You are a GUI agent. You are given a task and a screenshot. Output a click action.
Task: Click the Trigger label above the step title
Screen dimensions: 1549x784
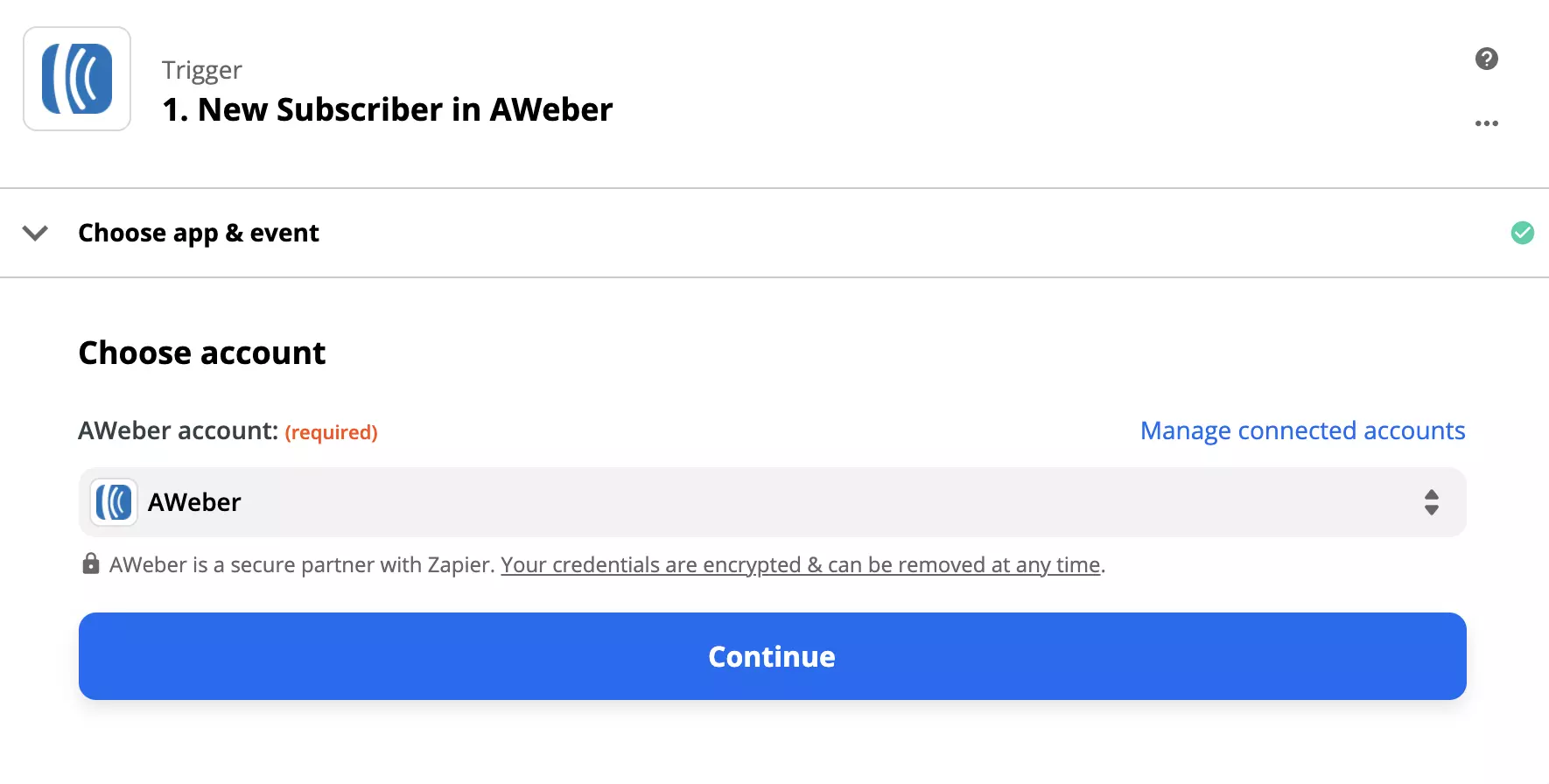[201, 69]
